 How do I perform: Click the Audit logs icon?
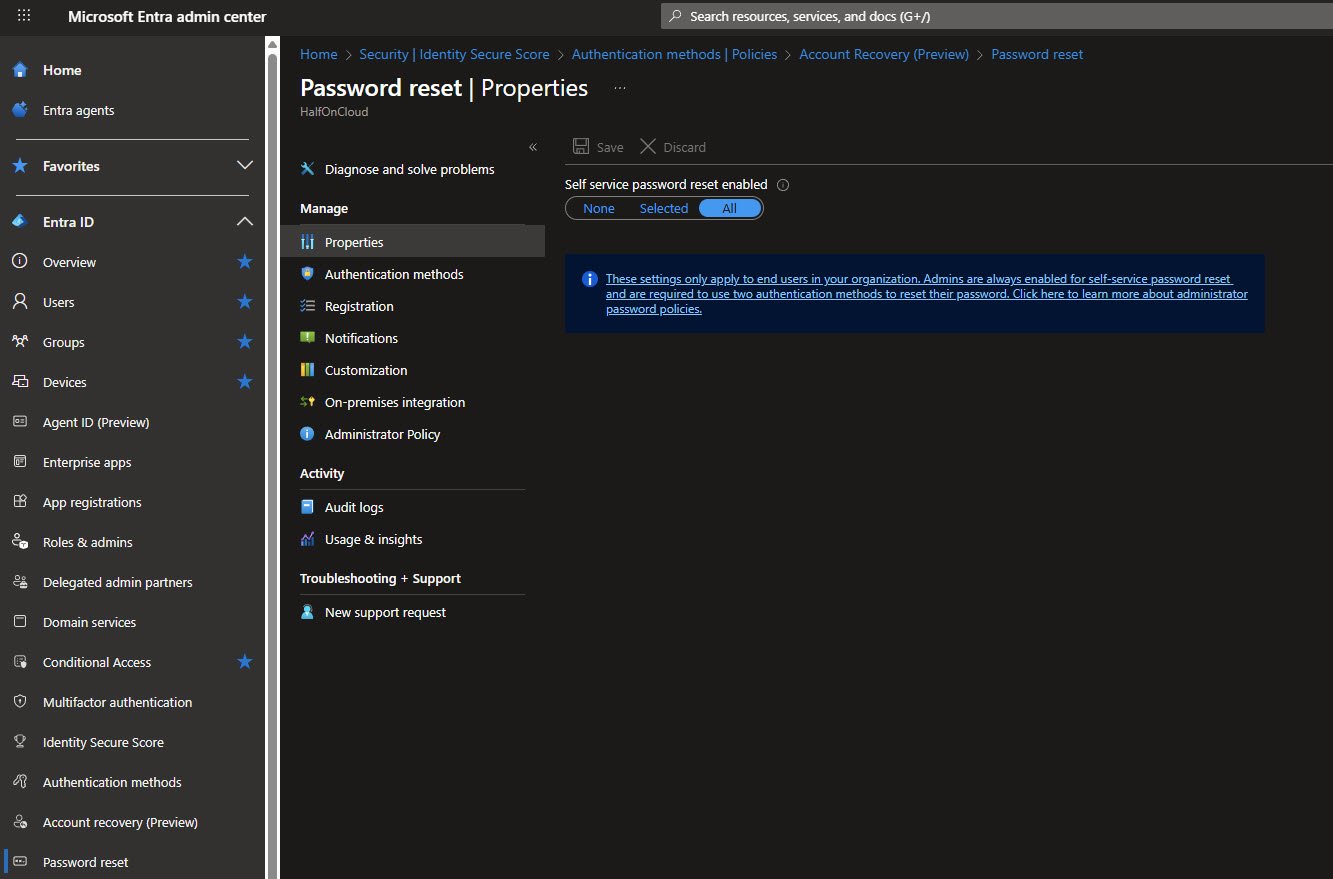(x=308, y=507)
